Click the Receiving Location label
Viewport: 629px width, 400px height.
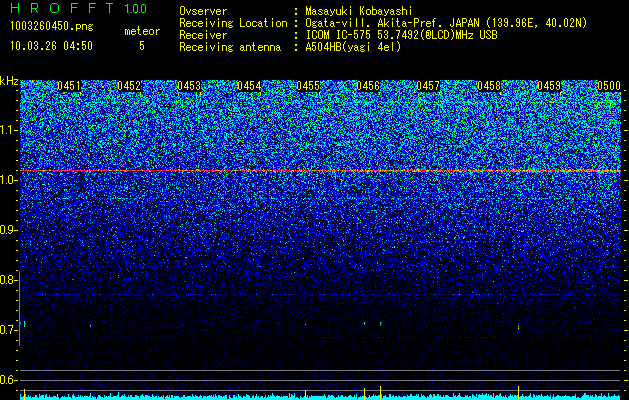[x=233, y=23]
